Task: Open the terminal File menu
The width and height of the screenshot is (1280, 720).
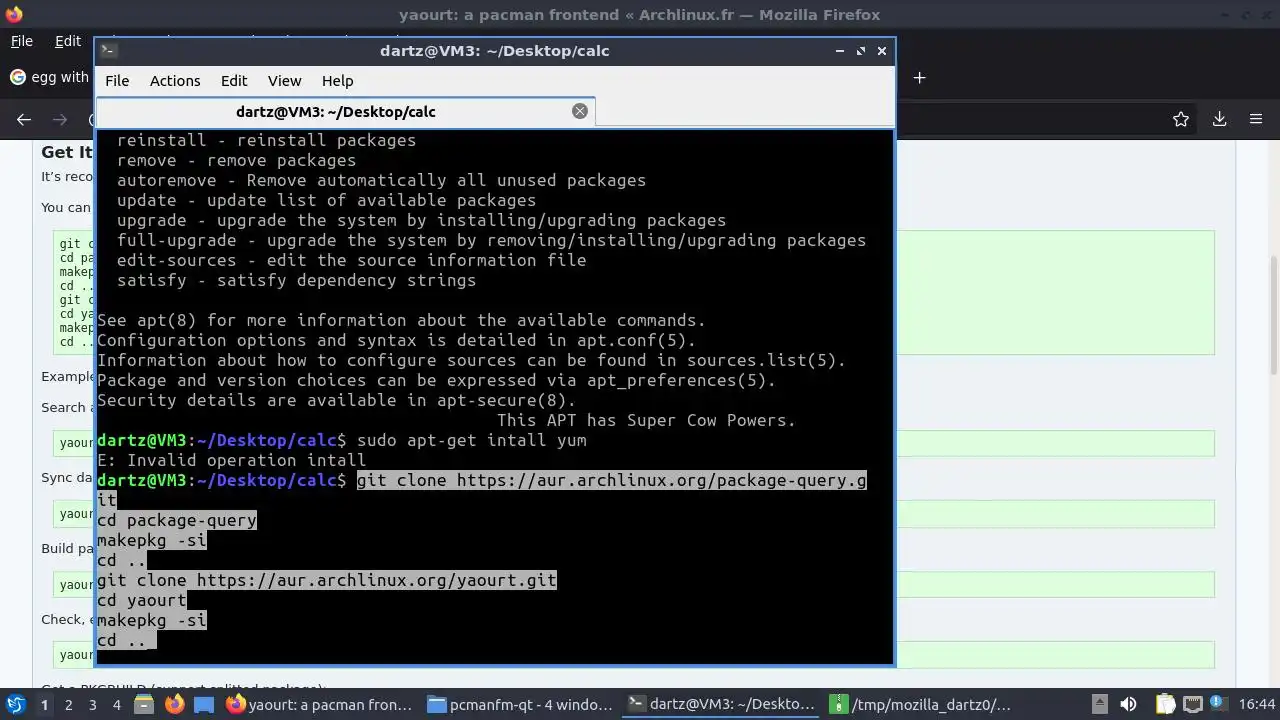Action: coord(117,81)
